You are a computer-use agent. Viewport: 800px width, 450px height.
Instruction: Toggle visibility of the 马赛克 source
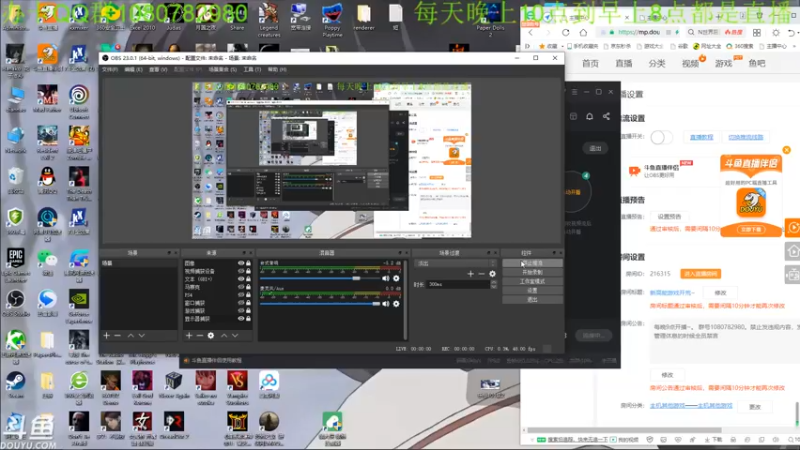241,287
